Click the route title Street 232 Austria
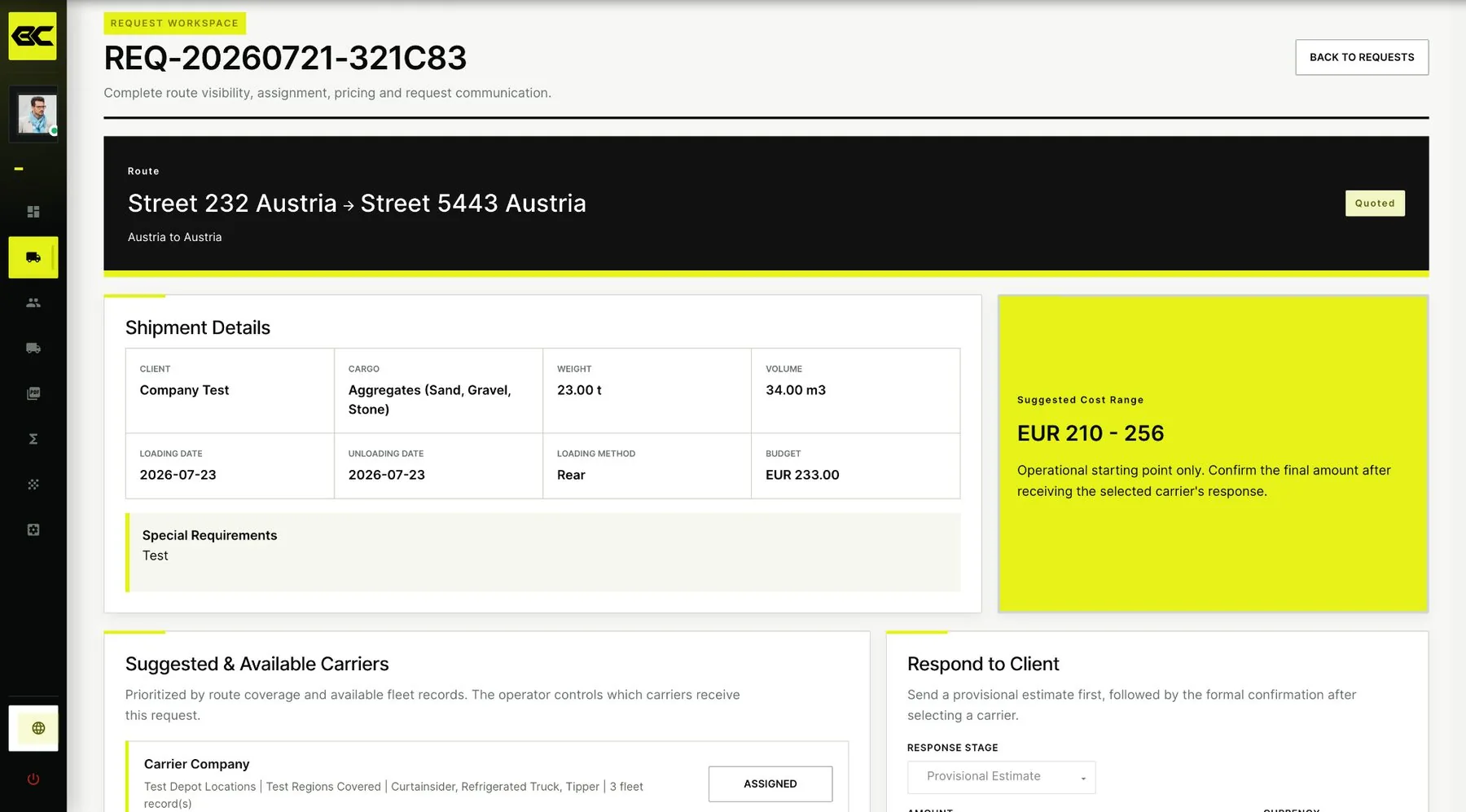The image size is (1466, 812). coord(232,204)
